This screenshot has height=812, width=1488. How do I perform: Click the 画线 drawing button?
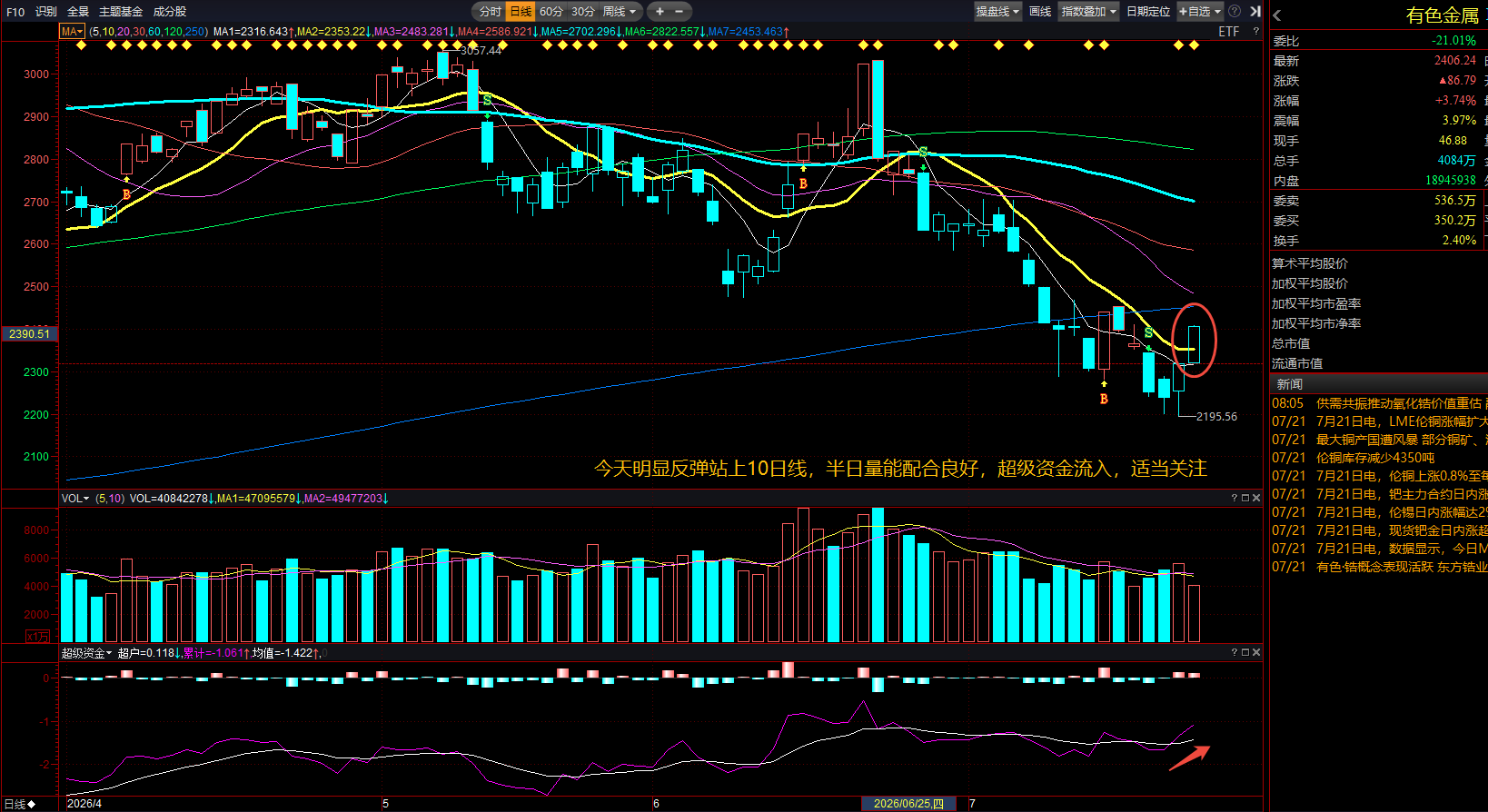(x=1040, y=12)
